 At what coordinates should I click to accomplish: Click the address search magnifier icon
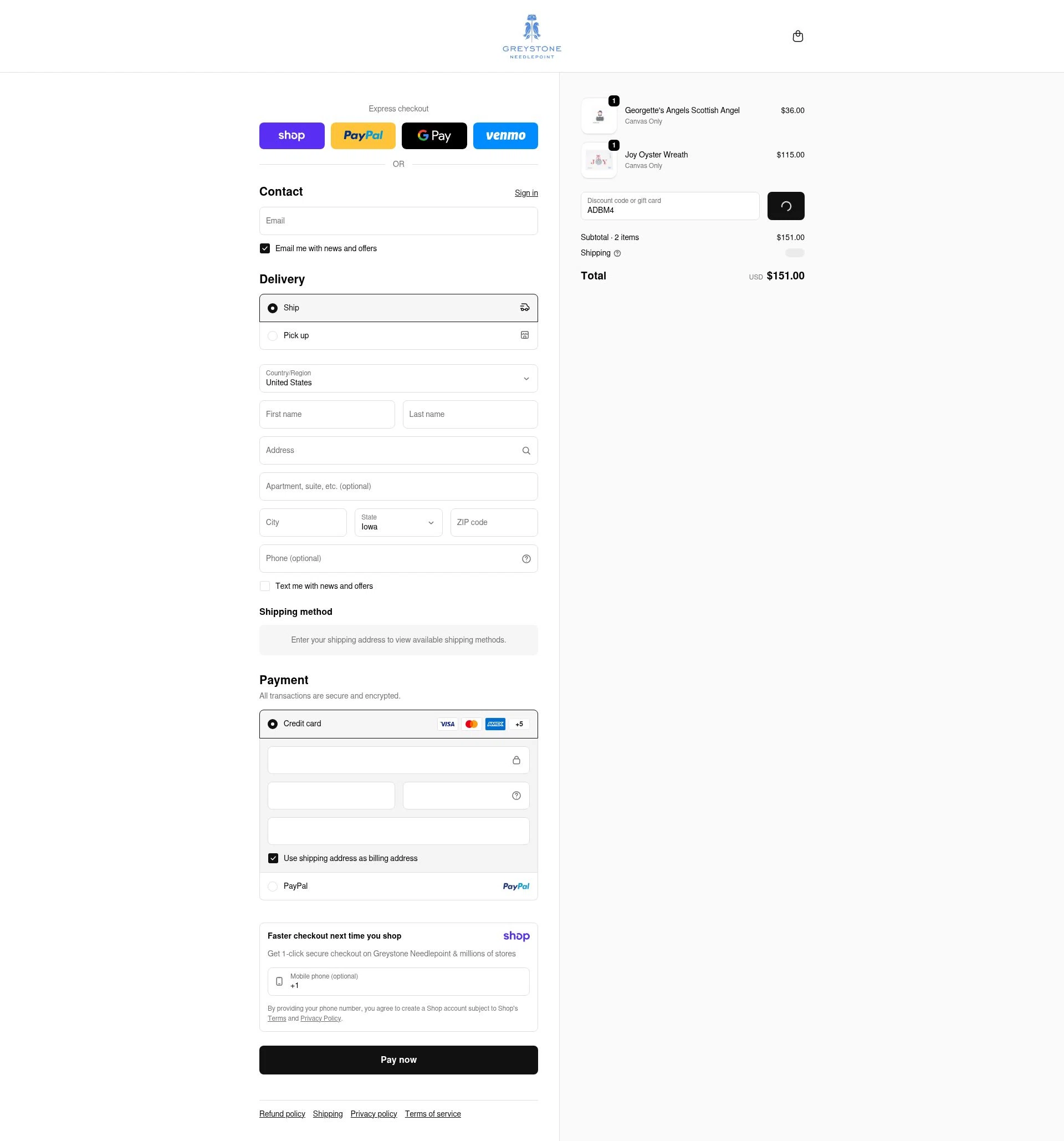[526, 451]
